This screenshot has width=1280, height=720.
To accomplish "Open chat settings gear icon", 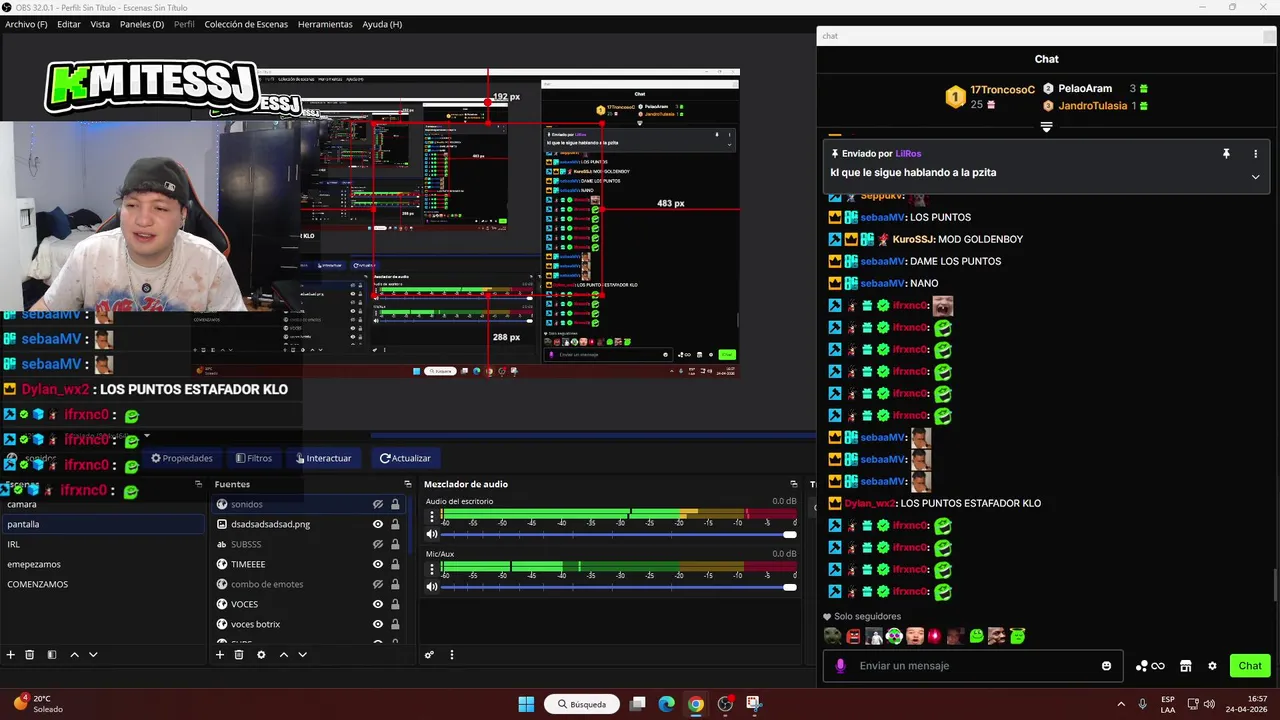I will (1212, 666).
